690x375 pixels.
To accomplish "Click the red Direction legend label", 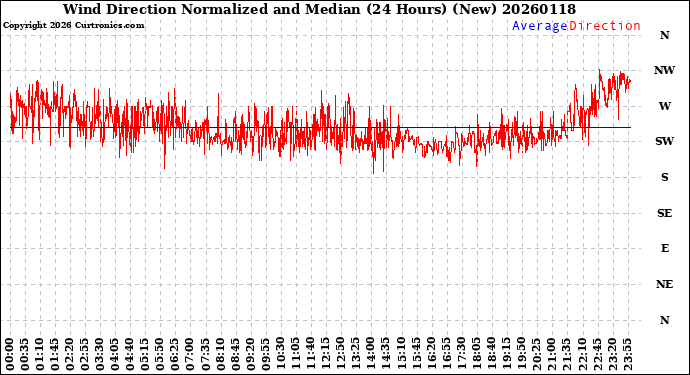I will click(605, 26).
